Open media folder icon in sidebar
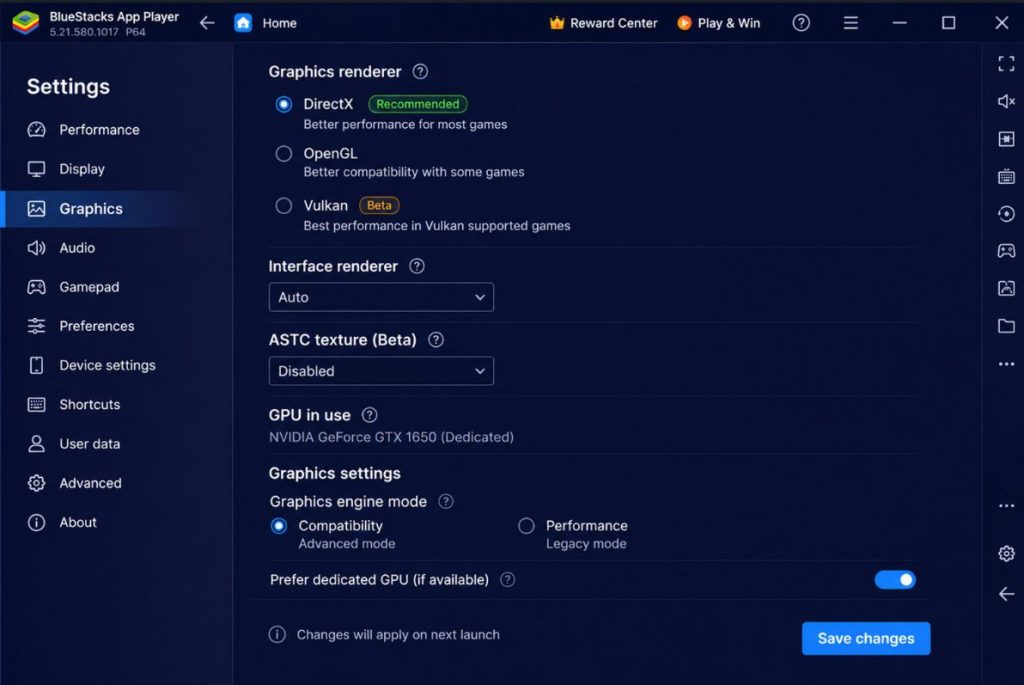This screenshot has width=1024, height=685. pyautogui.click(x=1006, y=326)
